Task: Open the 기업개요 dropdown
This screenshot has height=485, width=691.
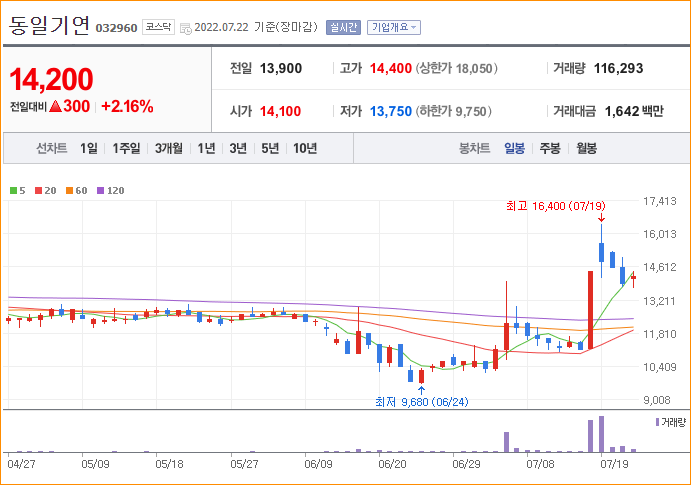Action: [x=394, y=27]
